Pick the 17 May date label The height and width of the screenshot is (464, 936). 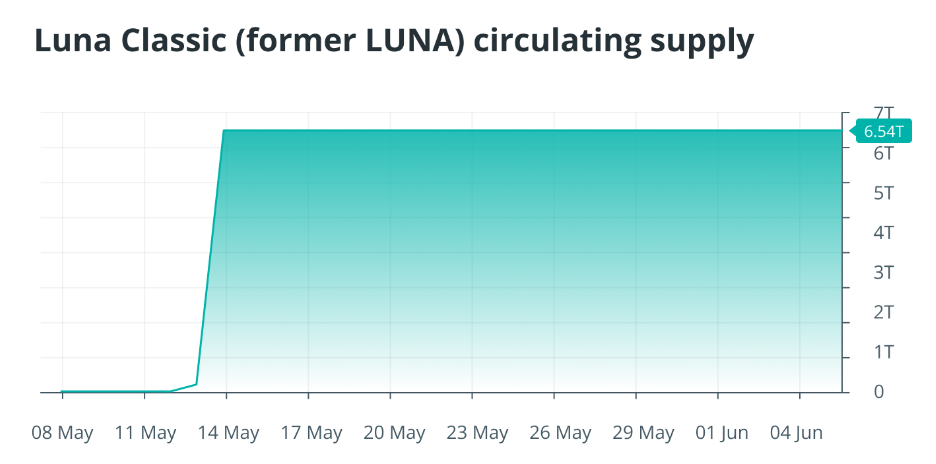[310, 433]
